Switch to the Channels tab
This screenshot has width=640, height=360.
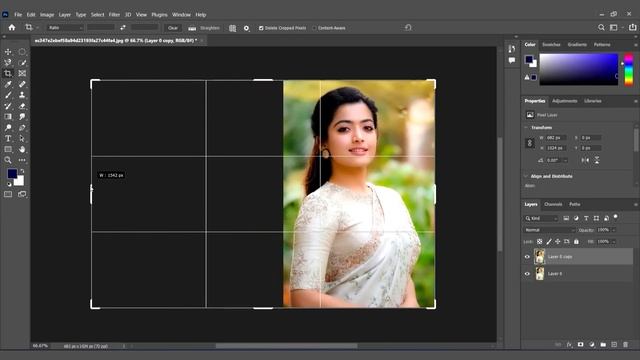pyautogui.click(x=553, y=204)
